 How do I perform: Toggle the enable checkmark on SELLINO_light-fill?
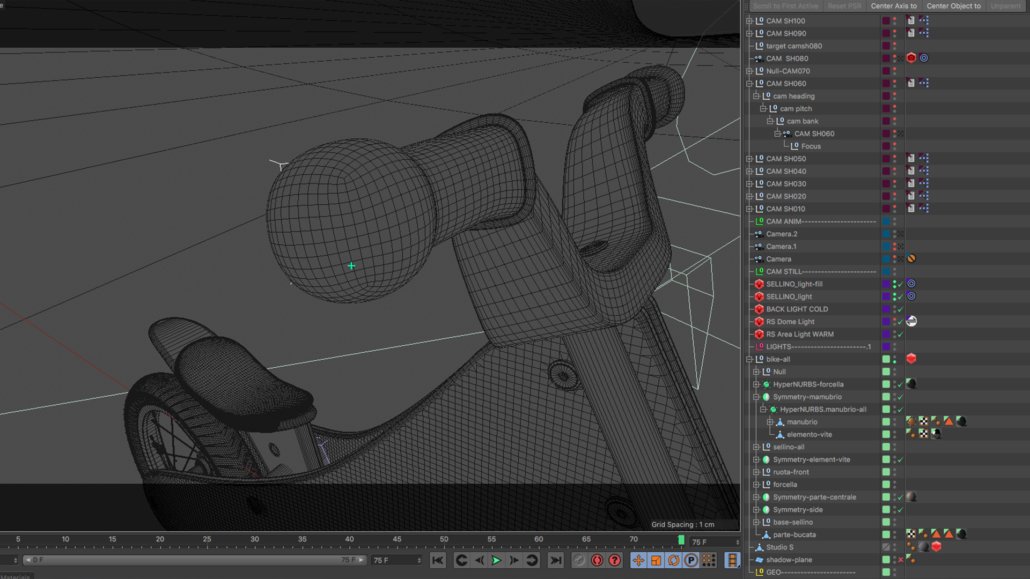coord(901,285)
